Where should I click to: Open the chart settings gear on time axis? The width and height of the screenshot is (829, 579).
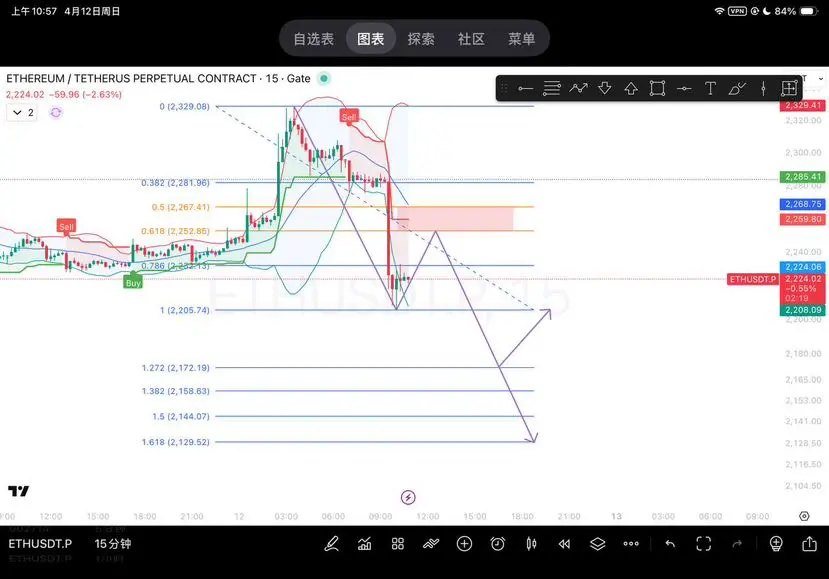click(x=804, y=516)
